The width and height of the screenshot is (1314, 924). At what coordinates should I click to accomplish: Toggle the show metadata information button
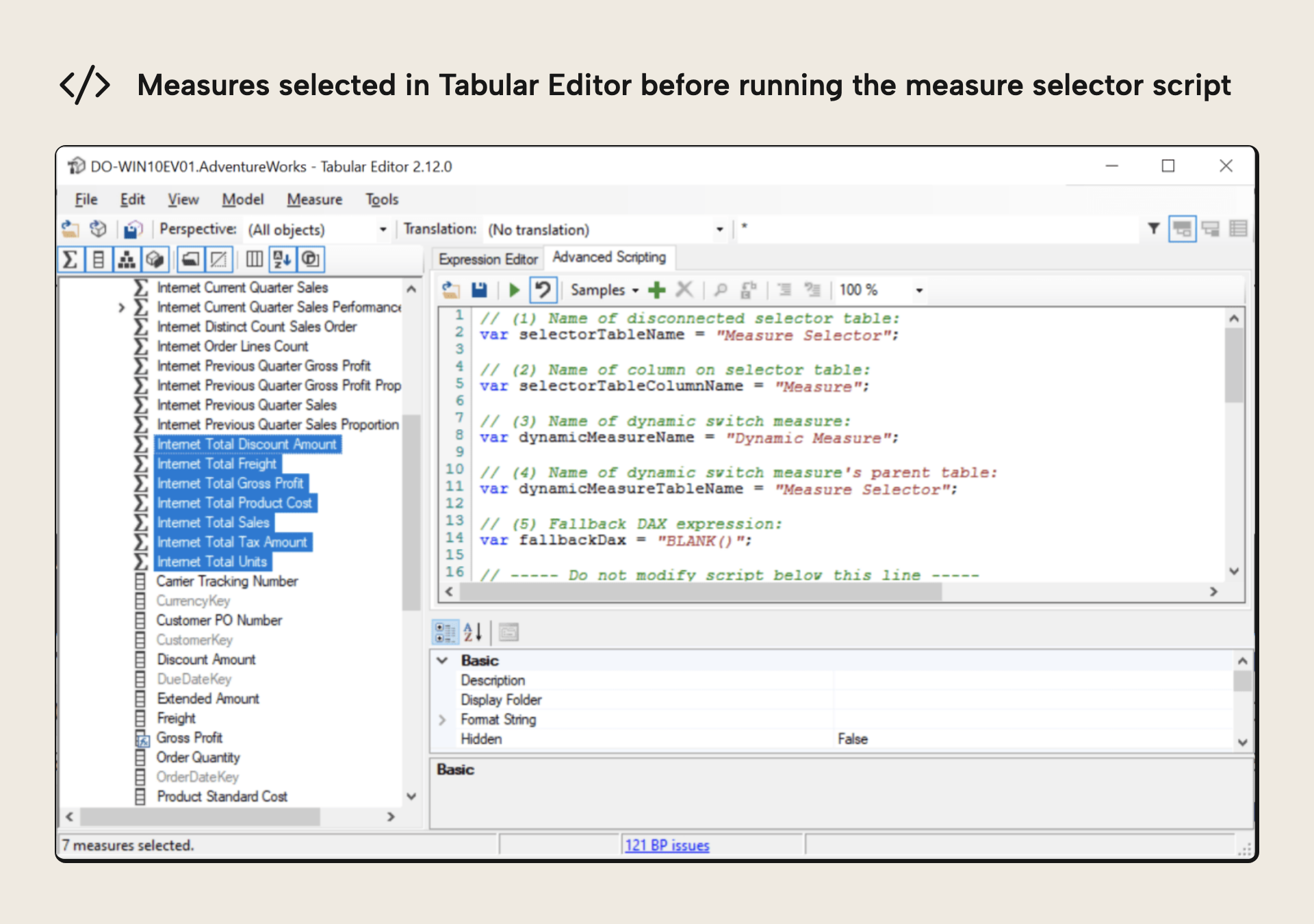(x=311, y=259)
